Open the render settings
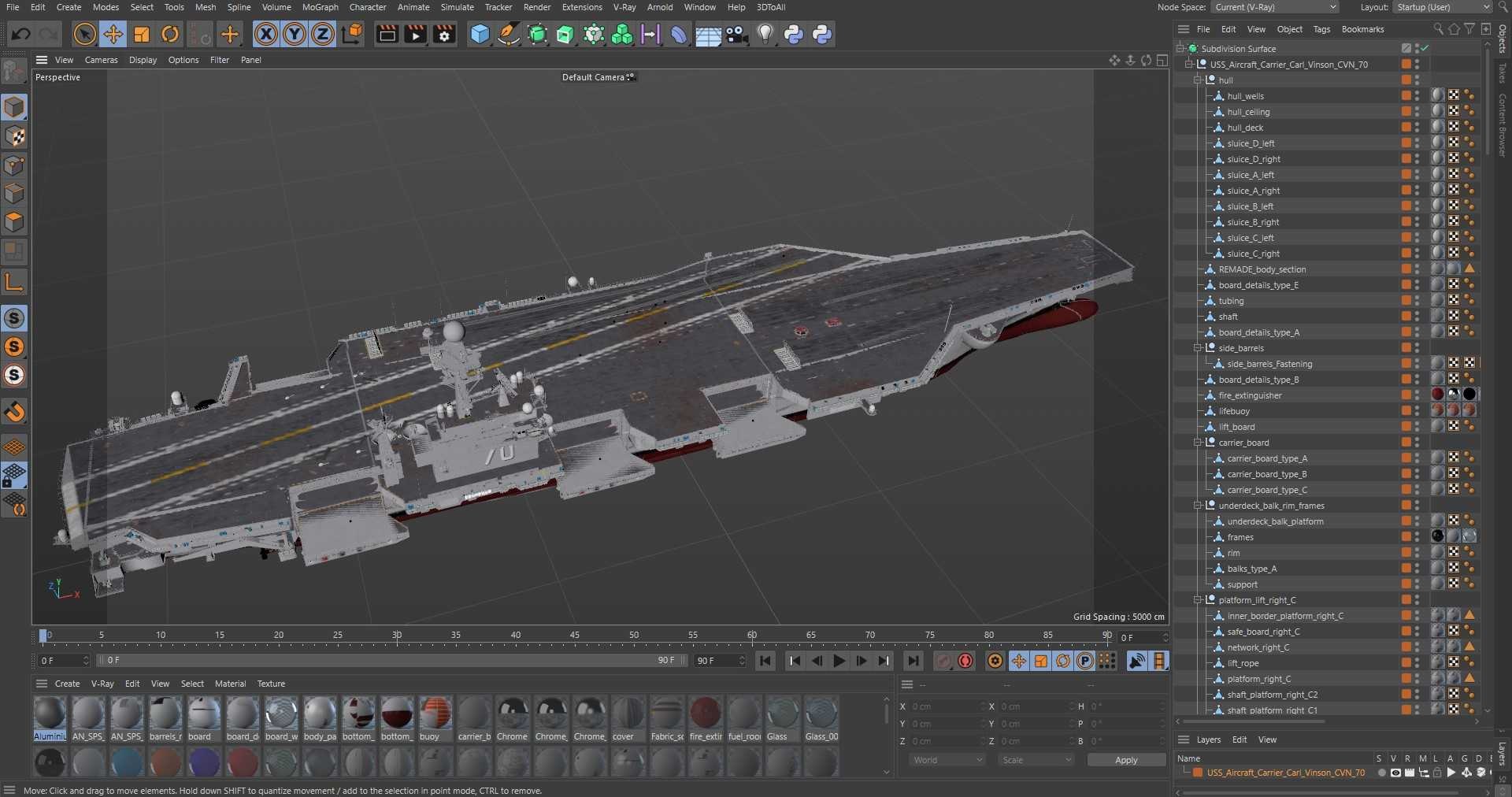This screenshot has width=1512, height=797. tap(444, 34)
